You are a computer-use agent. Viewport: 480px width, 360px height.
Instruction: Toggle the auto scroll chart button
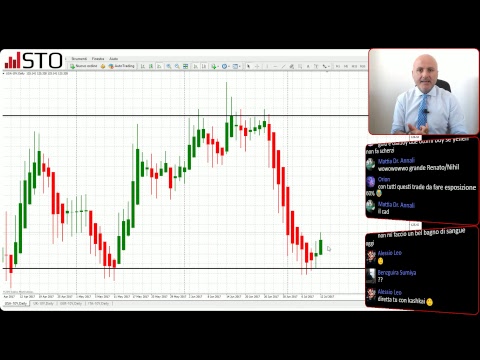point(196,66)
